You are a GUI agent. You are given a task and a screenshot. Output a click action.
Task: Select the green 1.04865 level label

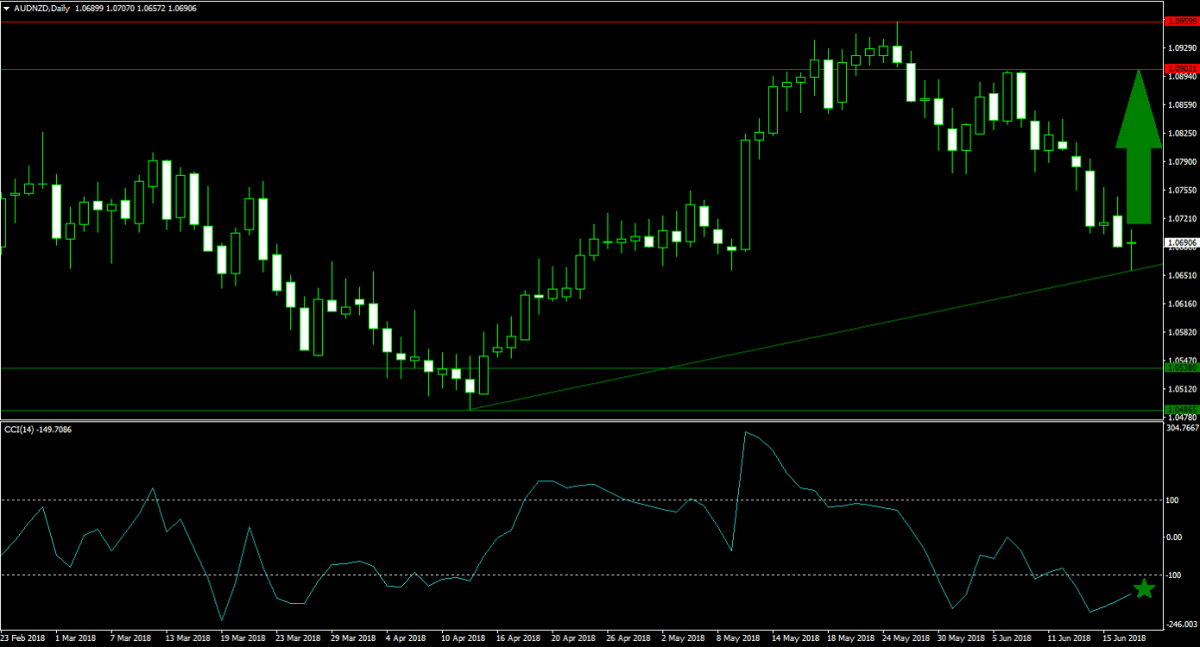click(1181, 410)
